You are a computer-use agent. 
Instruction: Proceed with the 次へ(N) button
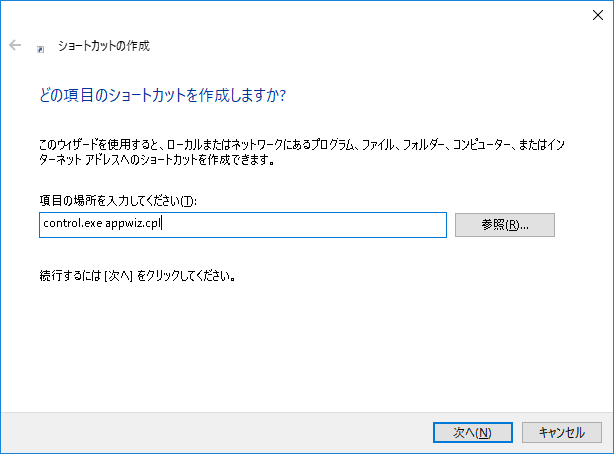point(473,432)
